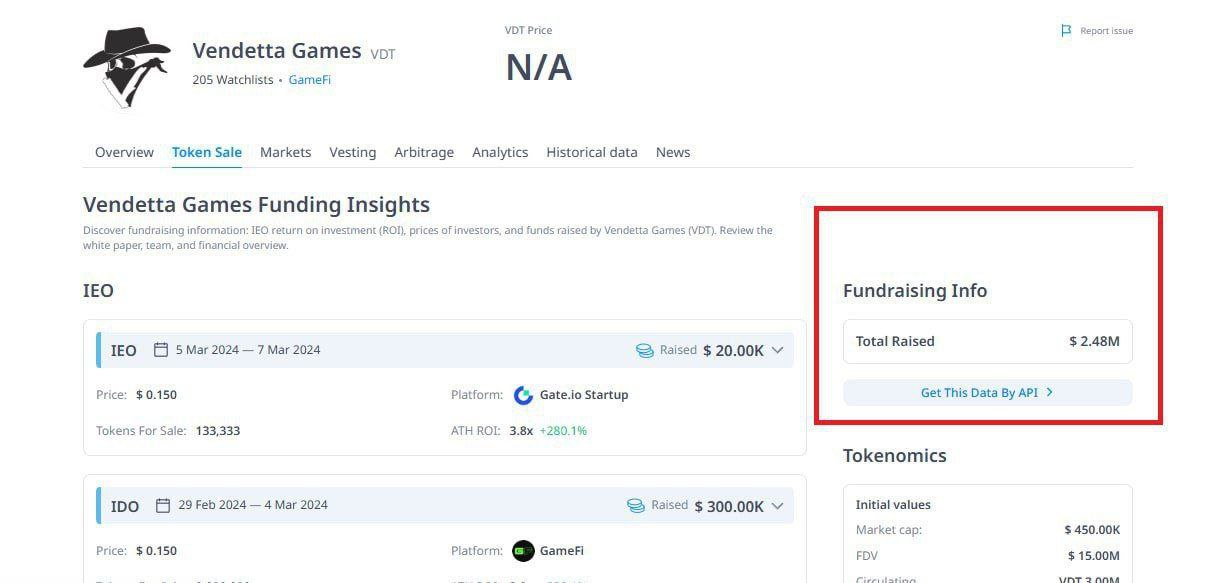Screen dimensions: 1213x583
Task: Open the Arbitrage tab
Action: pos(424,152)
